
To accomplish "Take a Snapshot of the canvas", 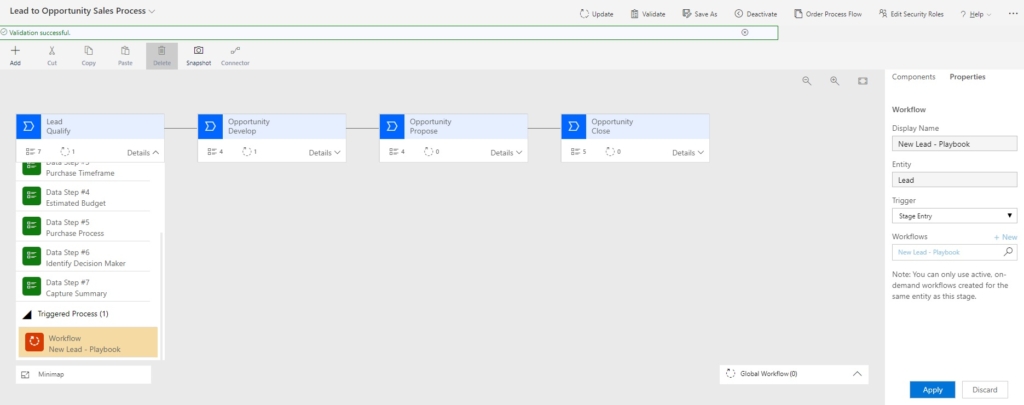I will tap(199, 56).
